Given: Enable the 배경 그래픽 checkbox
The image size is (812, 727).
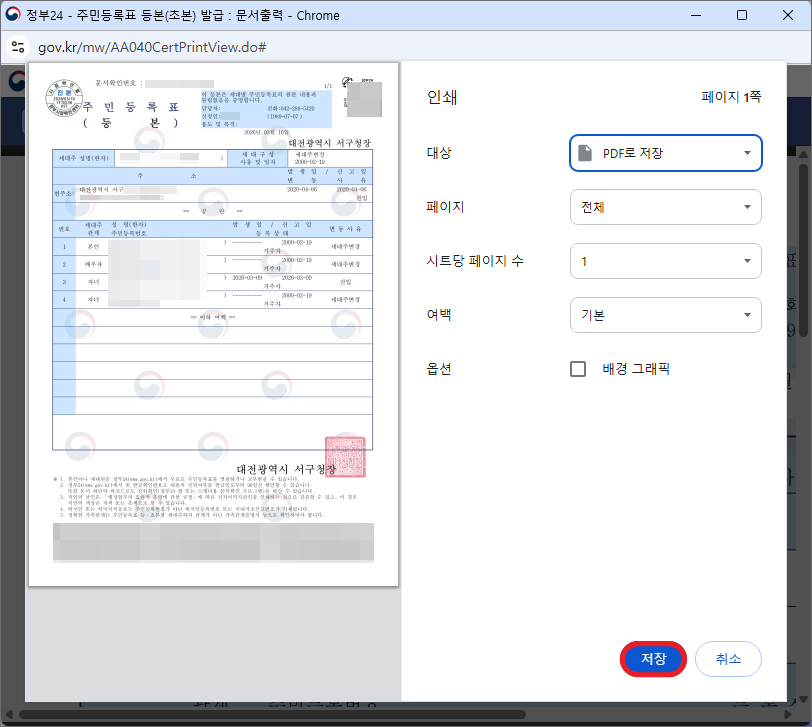Looking at the screenshot, I should pyautogui.click(x=578, y=369).
